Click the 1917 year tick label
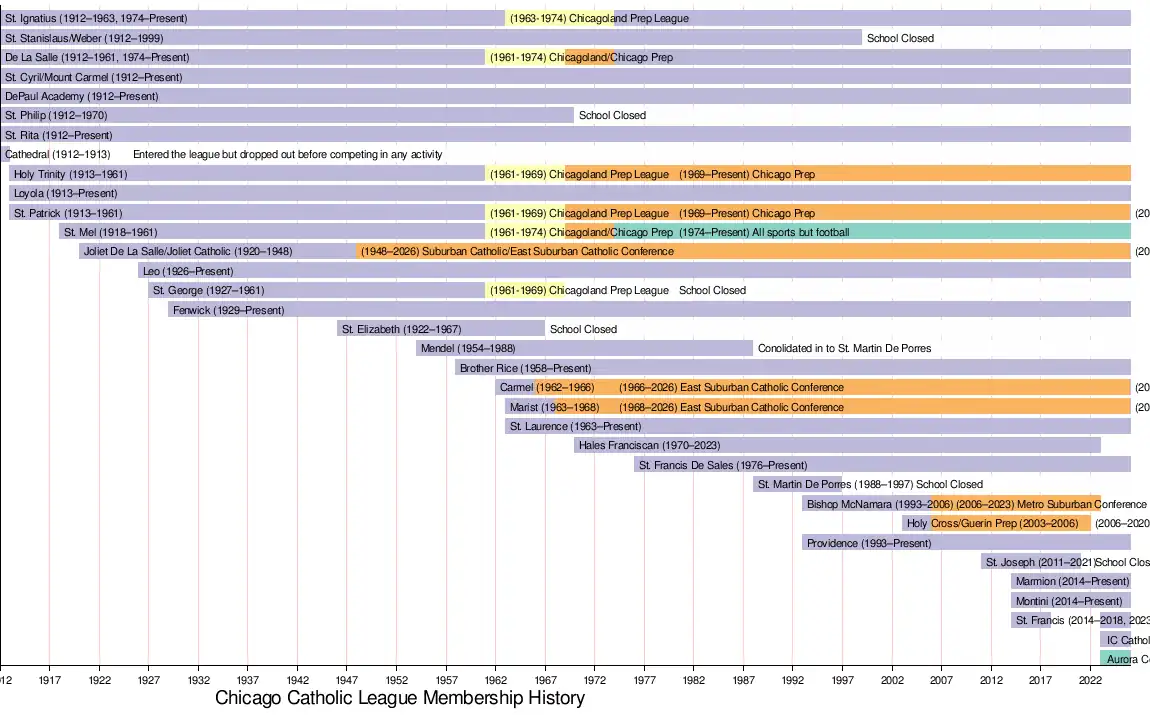 coord(50,680)
